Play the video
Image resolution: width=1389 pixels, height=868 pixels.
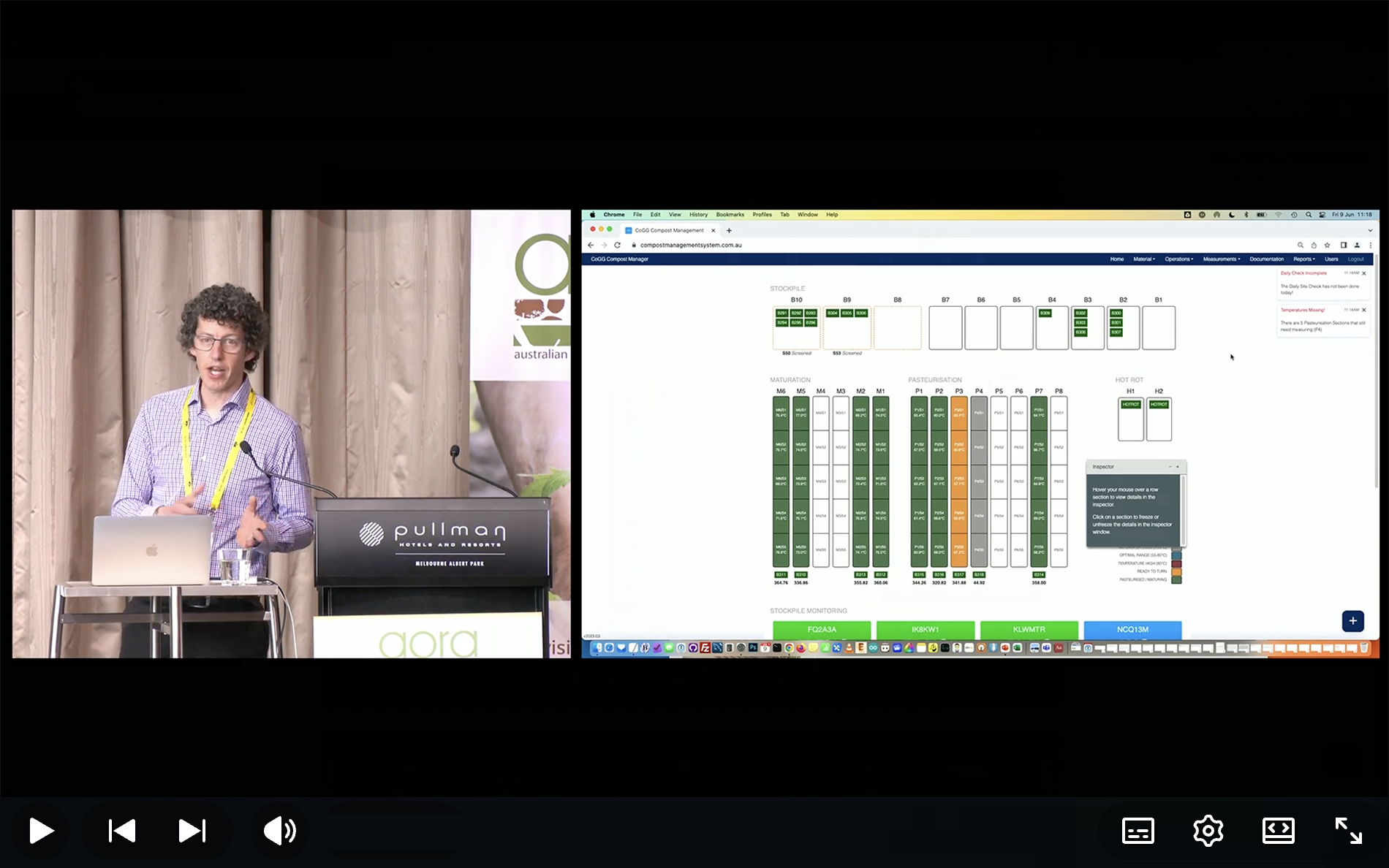[41, 831]
